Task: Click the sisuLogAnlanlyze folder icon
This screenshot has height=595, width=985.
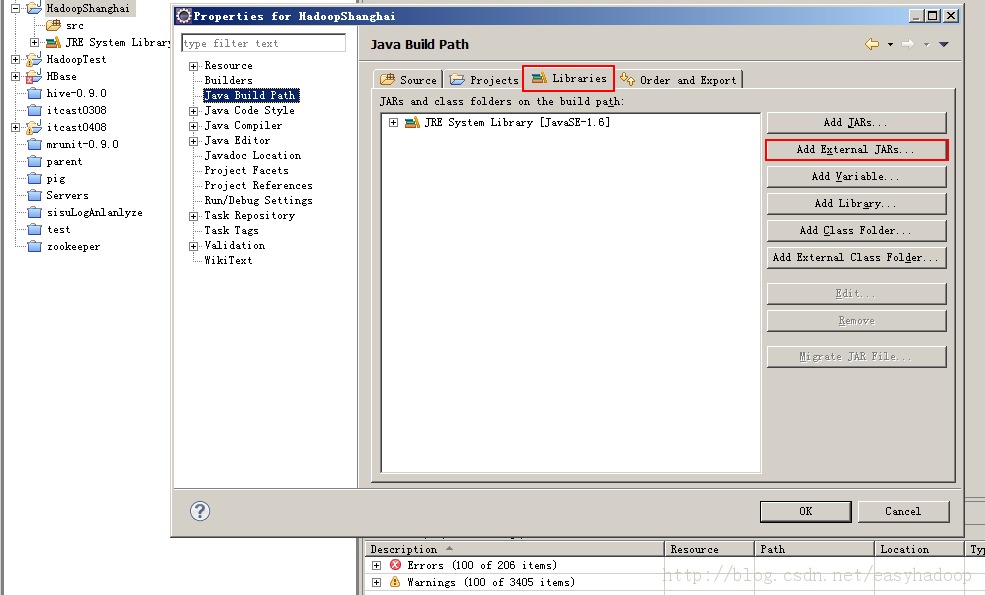Action: pos(35,212)
